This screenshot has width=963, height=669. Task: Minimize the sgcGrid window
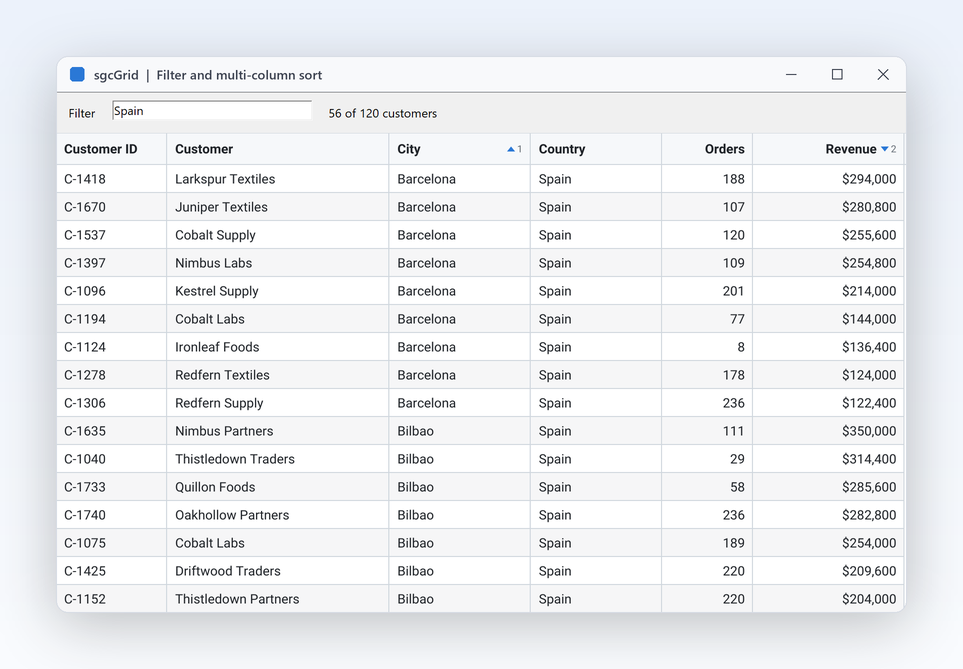pyautogui.click(x=791, y=74)
